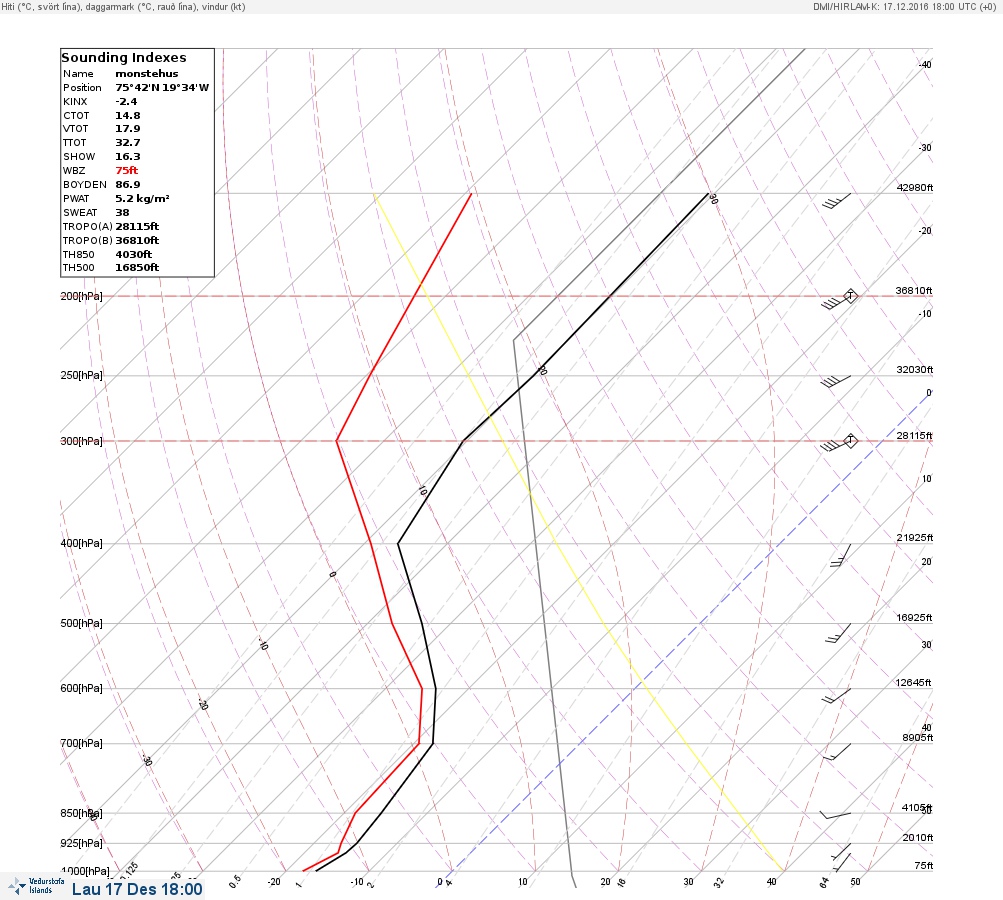Click the 1000[hPa] pressure label
The width and height of the screenshot is (1003, 900).
coord(84,871)
